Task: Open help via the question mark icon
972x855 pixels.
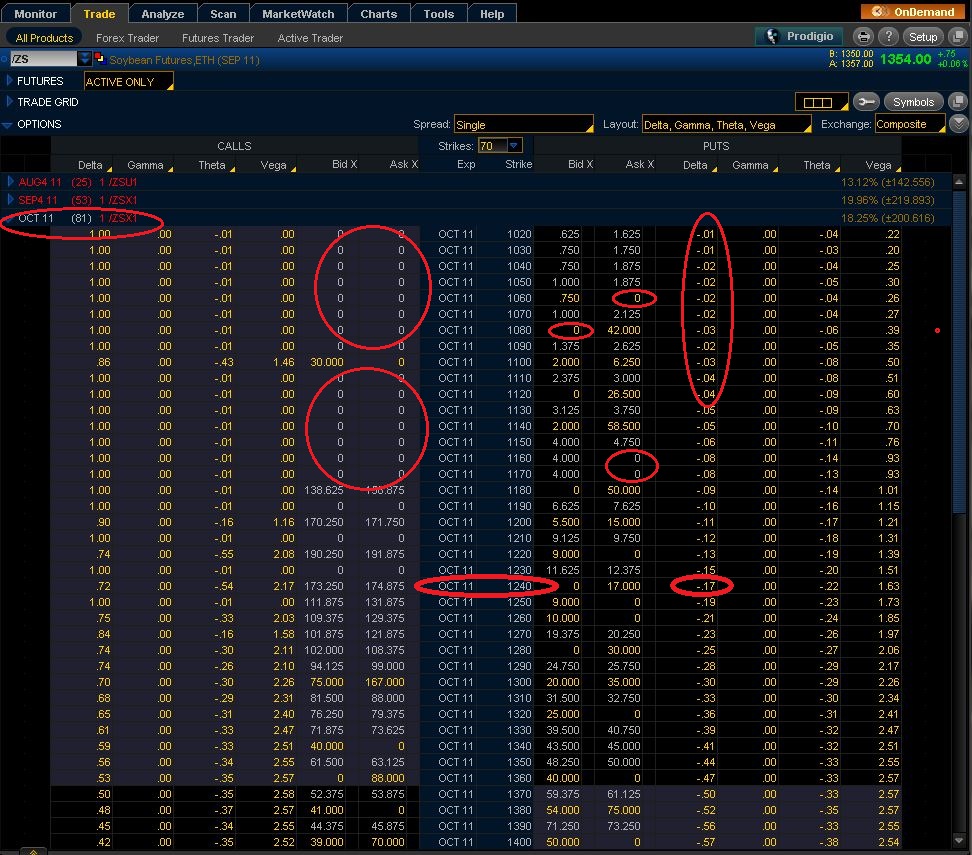Action: [x=888, y=37]
